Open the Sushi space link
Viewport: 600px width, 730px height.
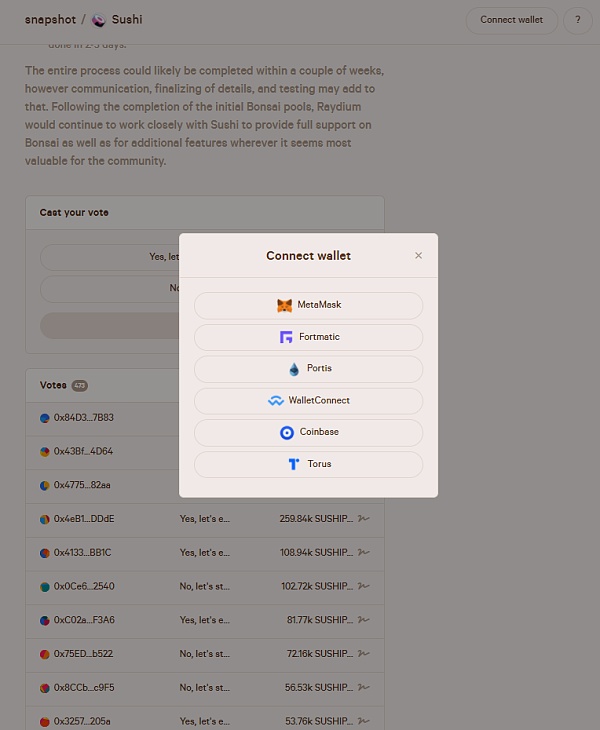point(127,20)
